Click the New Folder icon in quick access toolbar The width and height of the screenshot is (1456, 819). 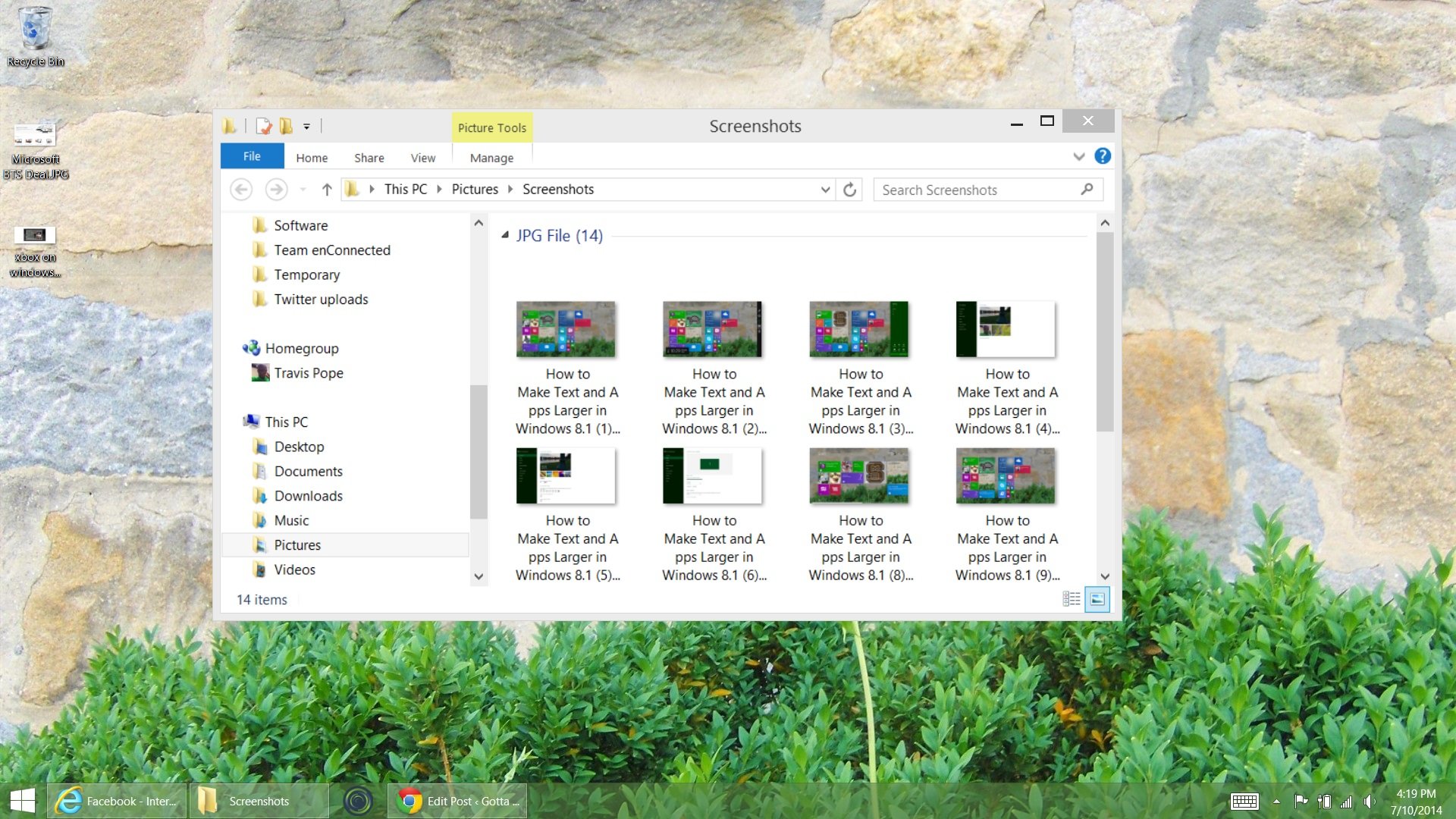pos(286,126)
